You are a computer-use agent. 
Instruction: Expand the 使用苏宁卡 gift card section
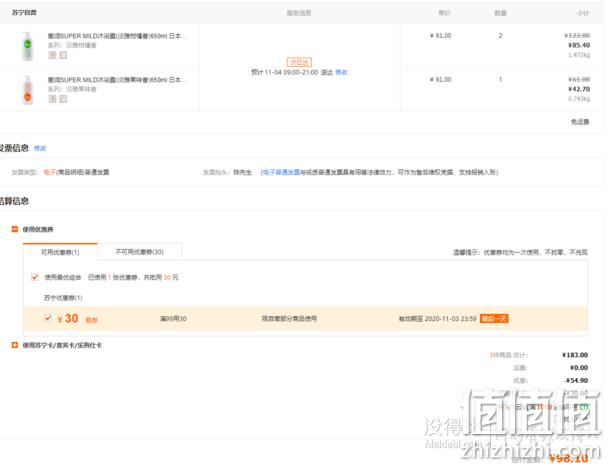click(x=15, y=345)
